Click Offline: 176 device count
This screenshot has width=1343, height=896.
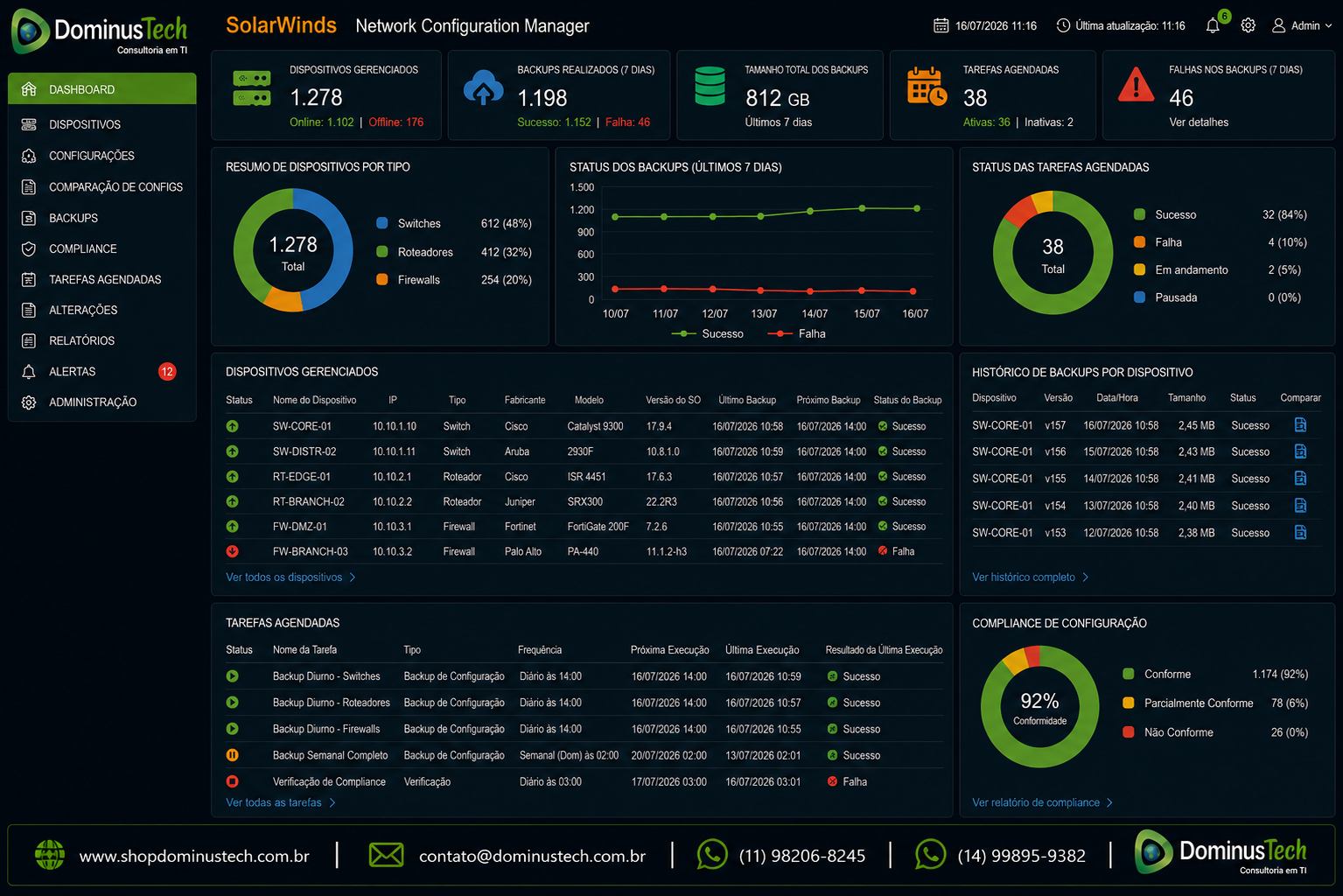coord(396,122)
